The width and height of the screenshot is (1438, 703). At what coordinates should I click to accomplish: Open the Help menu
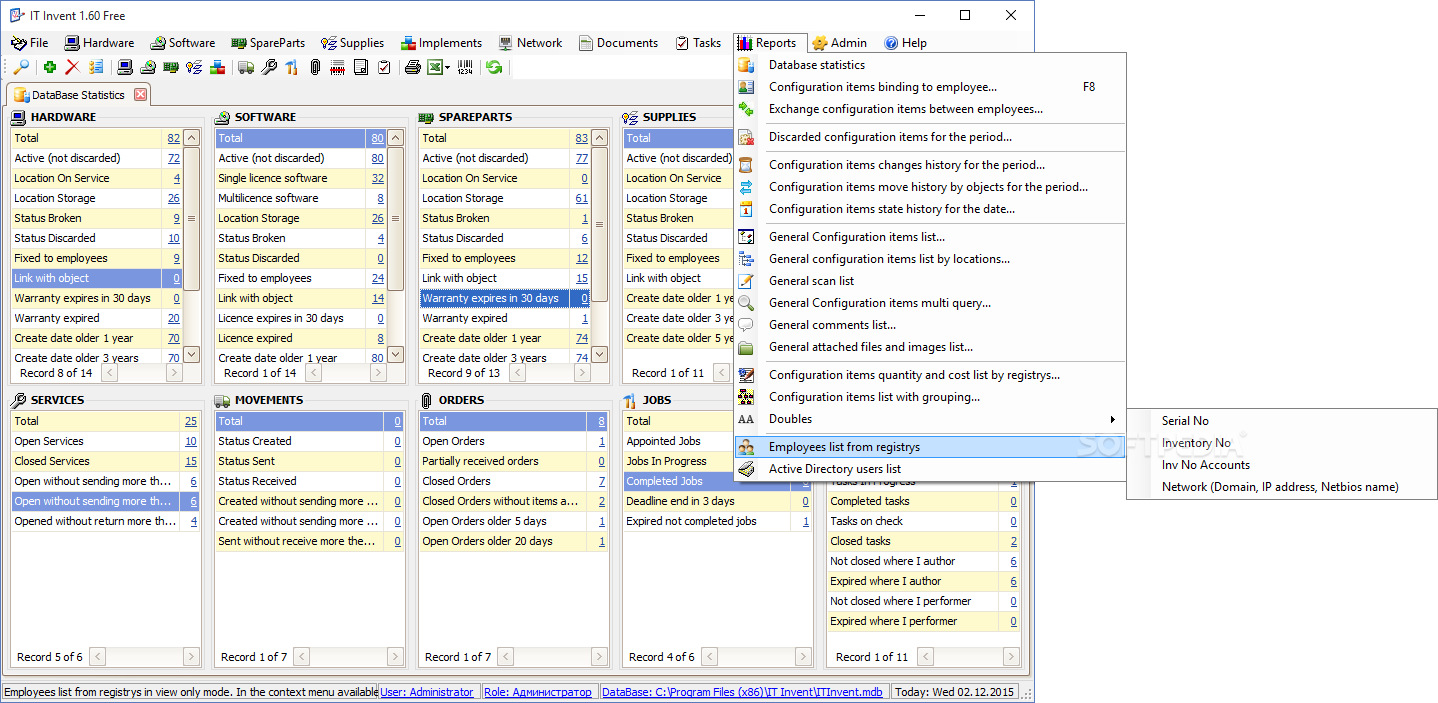905,43
